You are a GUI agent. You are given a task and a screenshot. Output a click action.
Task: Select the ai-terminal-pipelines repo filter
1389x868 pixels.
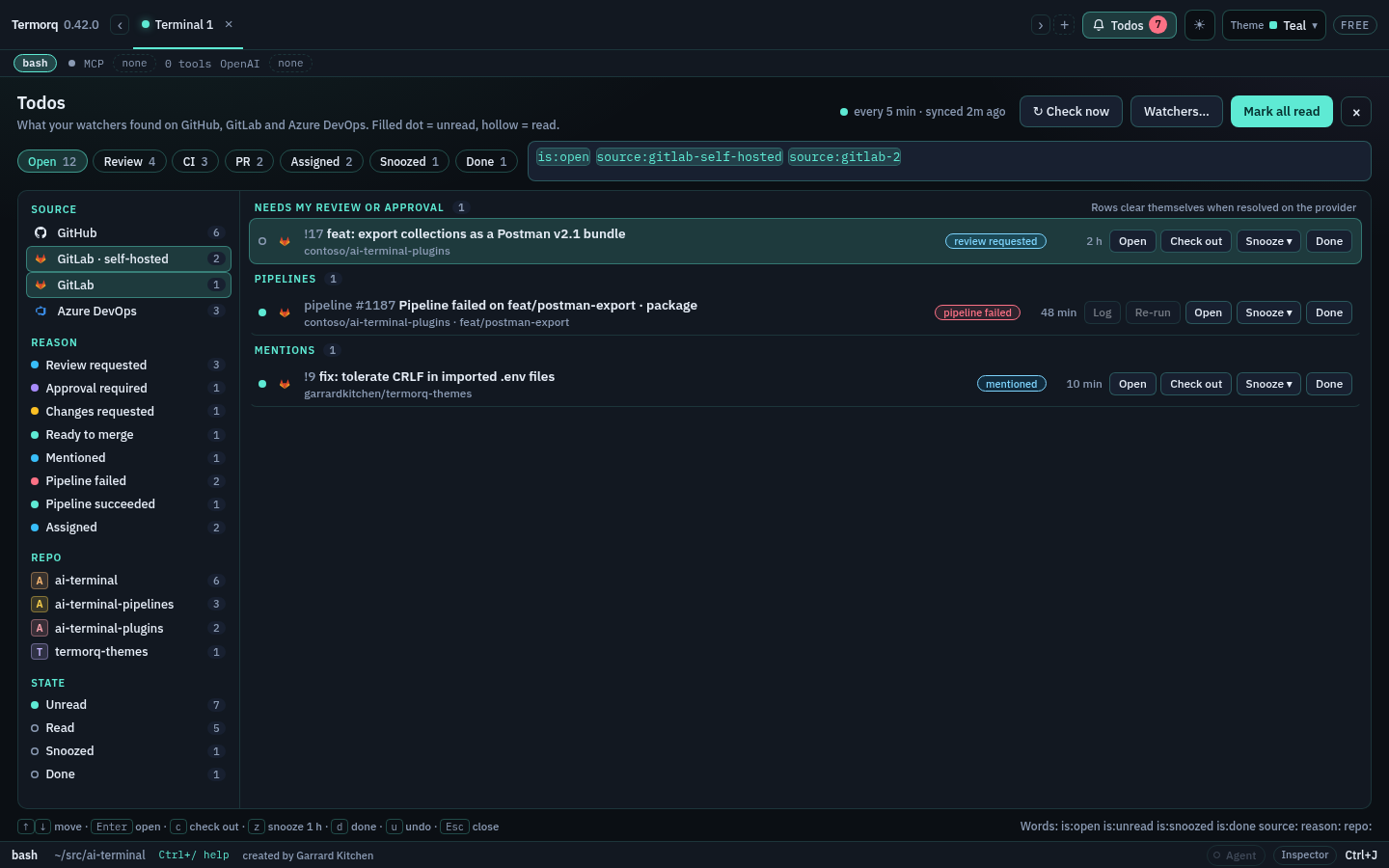click(128, 605)
